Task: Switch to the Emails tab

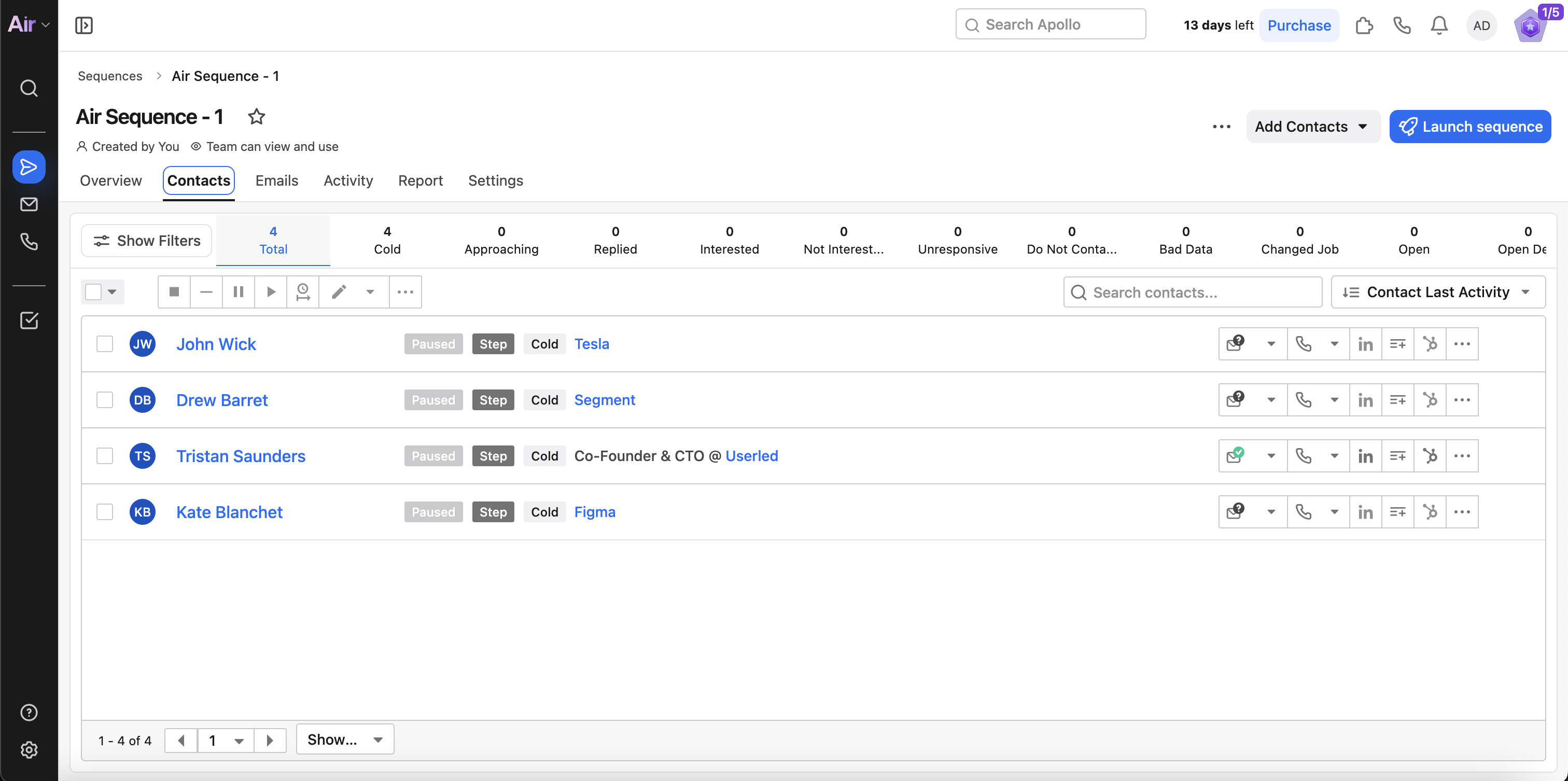Action: click(276, 180)
